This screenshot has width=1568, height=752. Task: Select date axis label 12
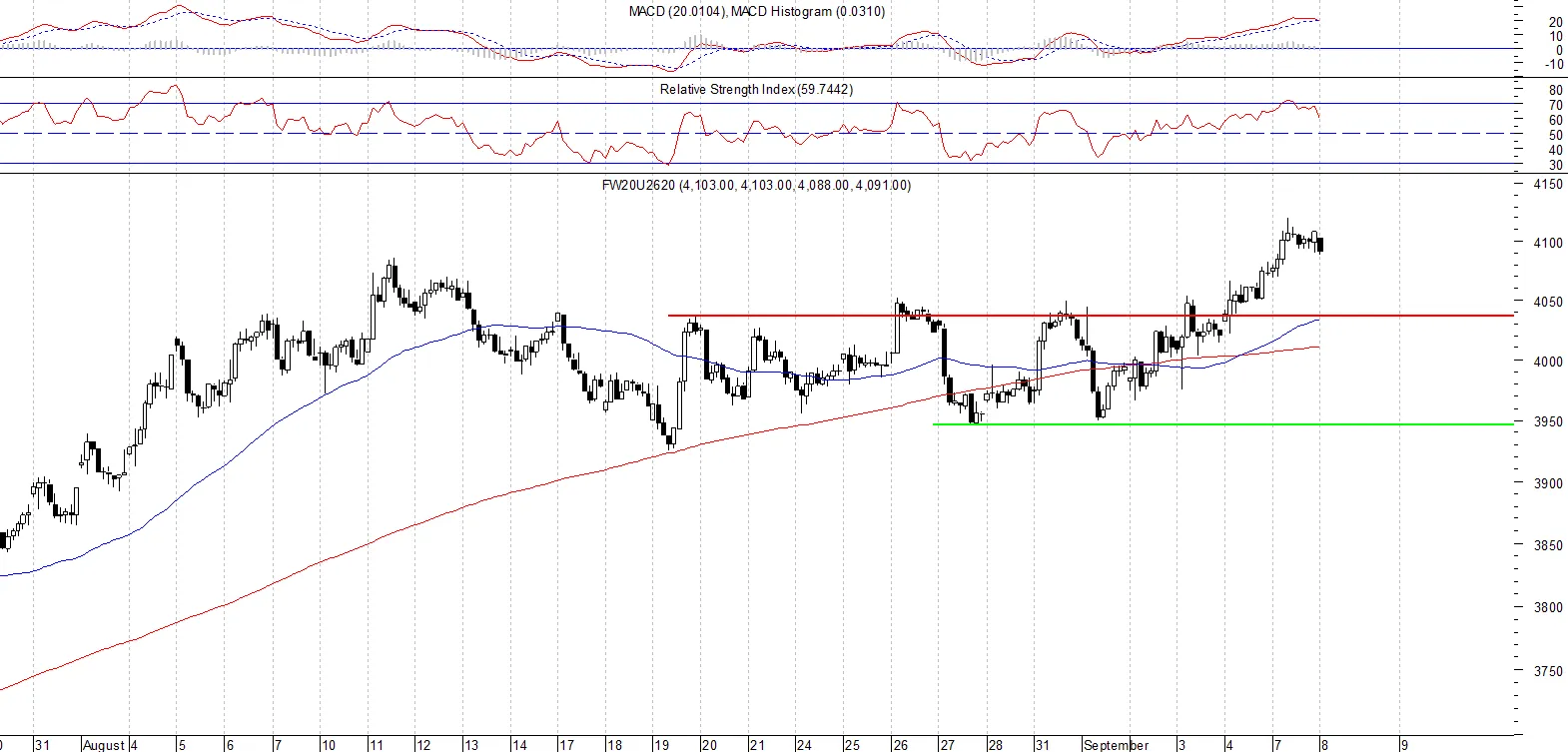click(x=423, y=745)
